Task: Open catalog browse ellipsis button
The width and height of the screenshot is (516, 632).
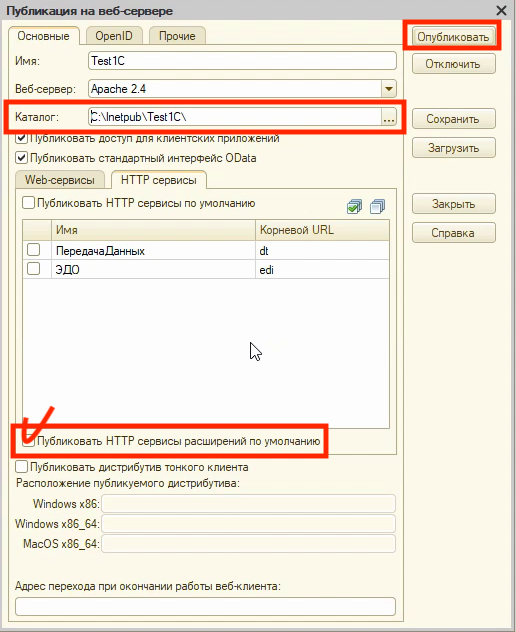Action: (389, 117)
